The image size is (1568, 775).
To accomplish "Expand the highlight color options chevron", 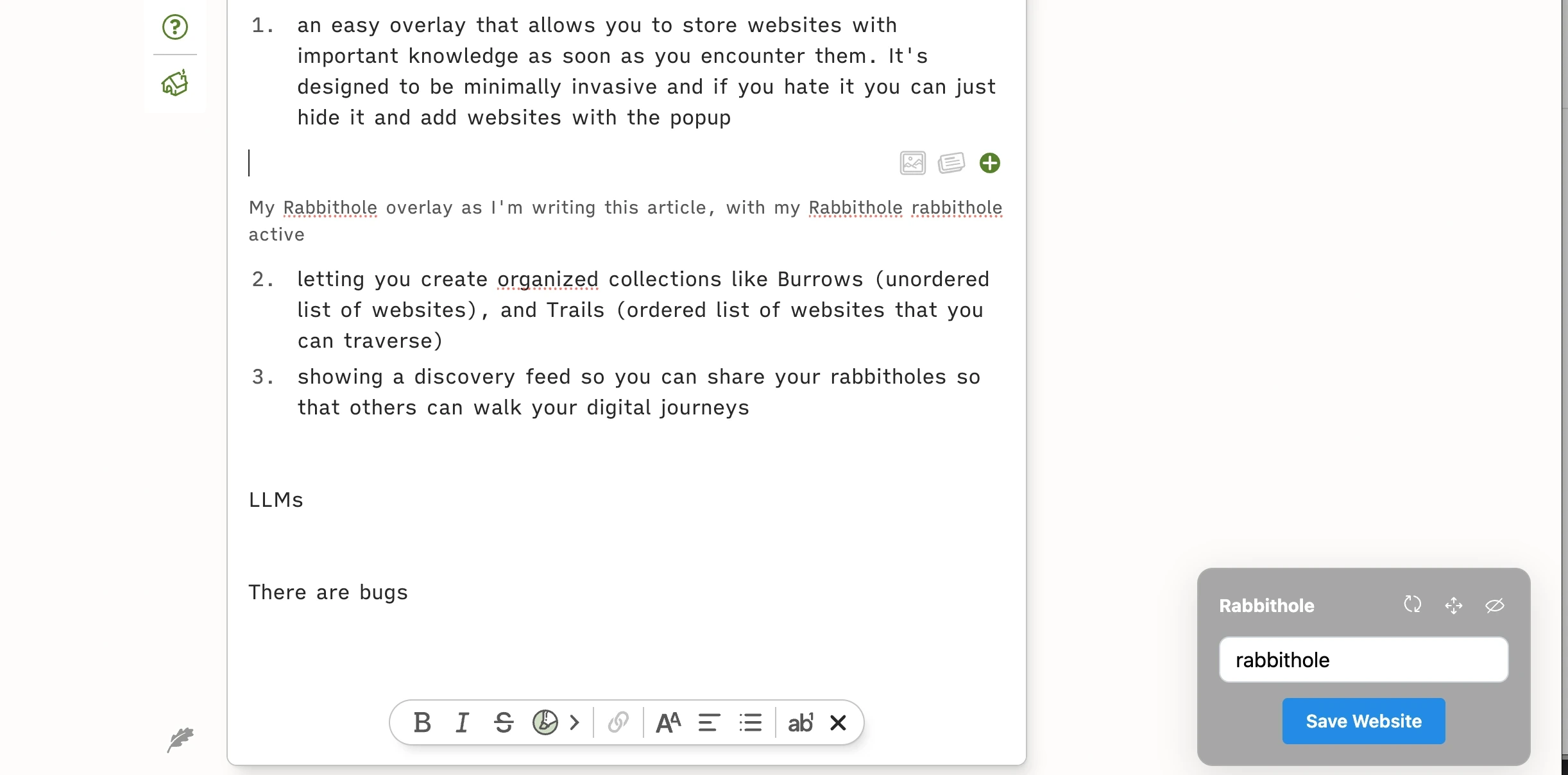I will (575, 722).
